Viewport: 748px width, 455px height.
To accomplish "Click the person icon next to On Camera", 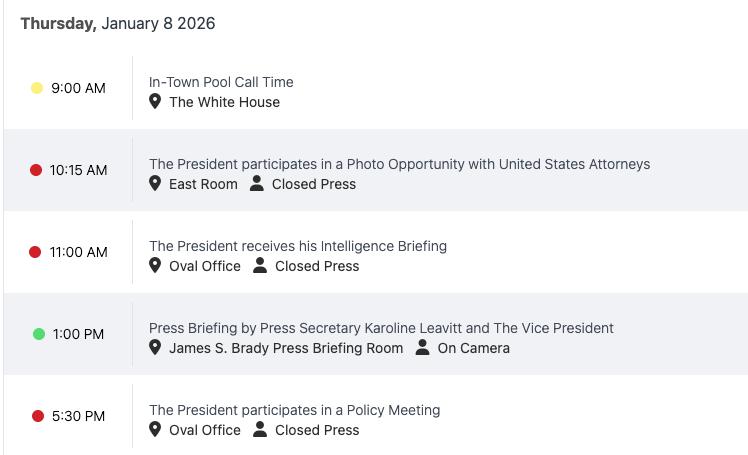I will (x=422, y=348).
